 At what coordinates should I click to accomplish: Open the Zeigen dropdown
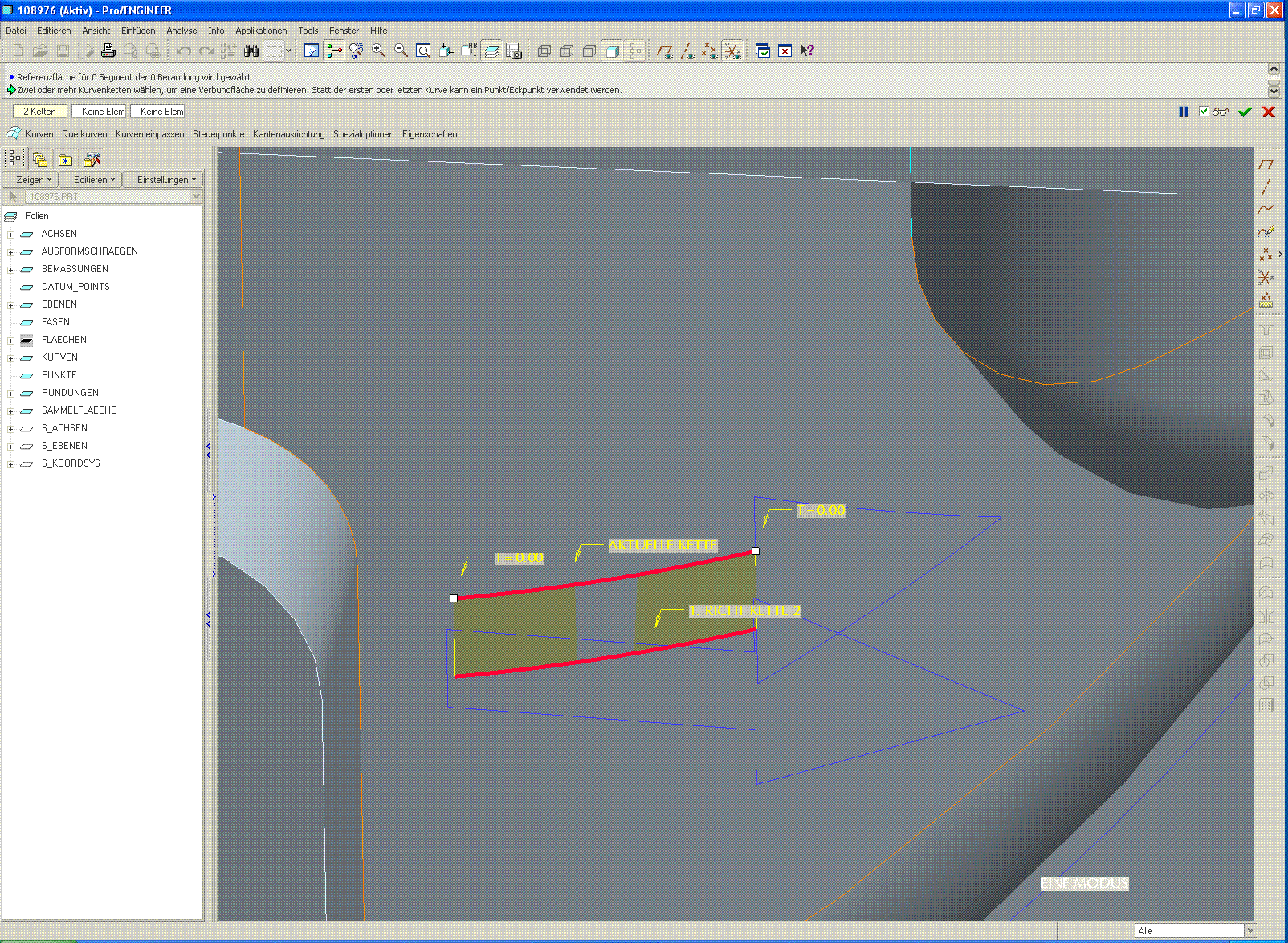click(31, 179)
